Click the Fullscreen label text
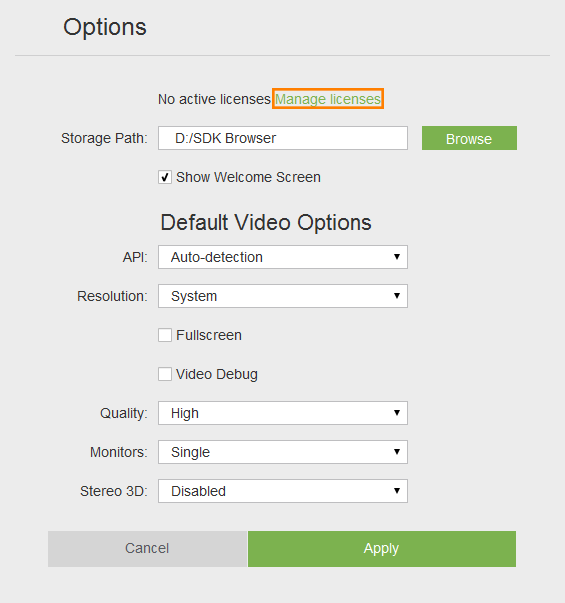Screen dimensions: 565x603 (x=209, y=335)
